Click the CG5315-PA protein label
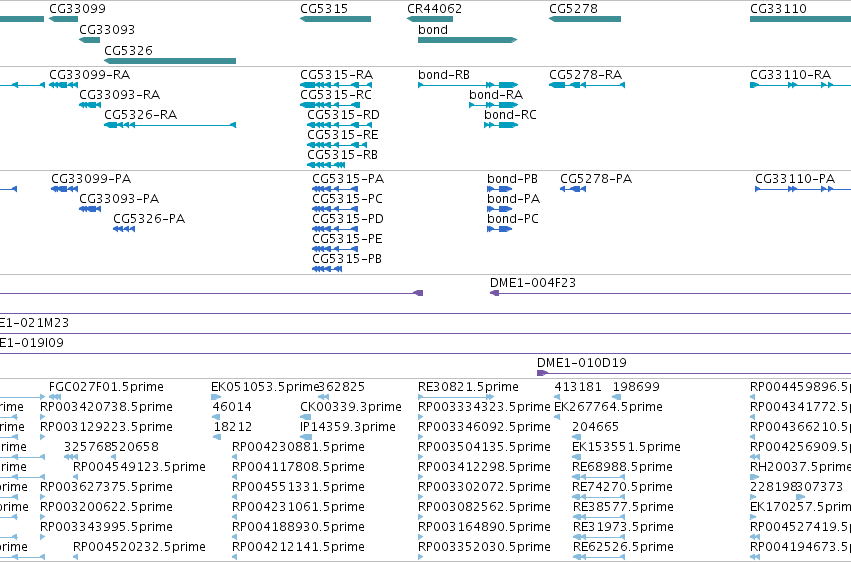851x562 pixels. [x=348, y=179]
